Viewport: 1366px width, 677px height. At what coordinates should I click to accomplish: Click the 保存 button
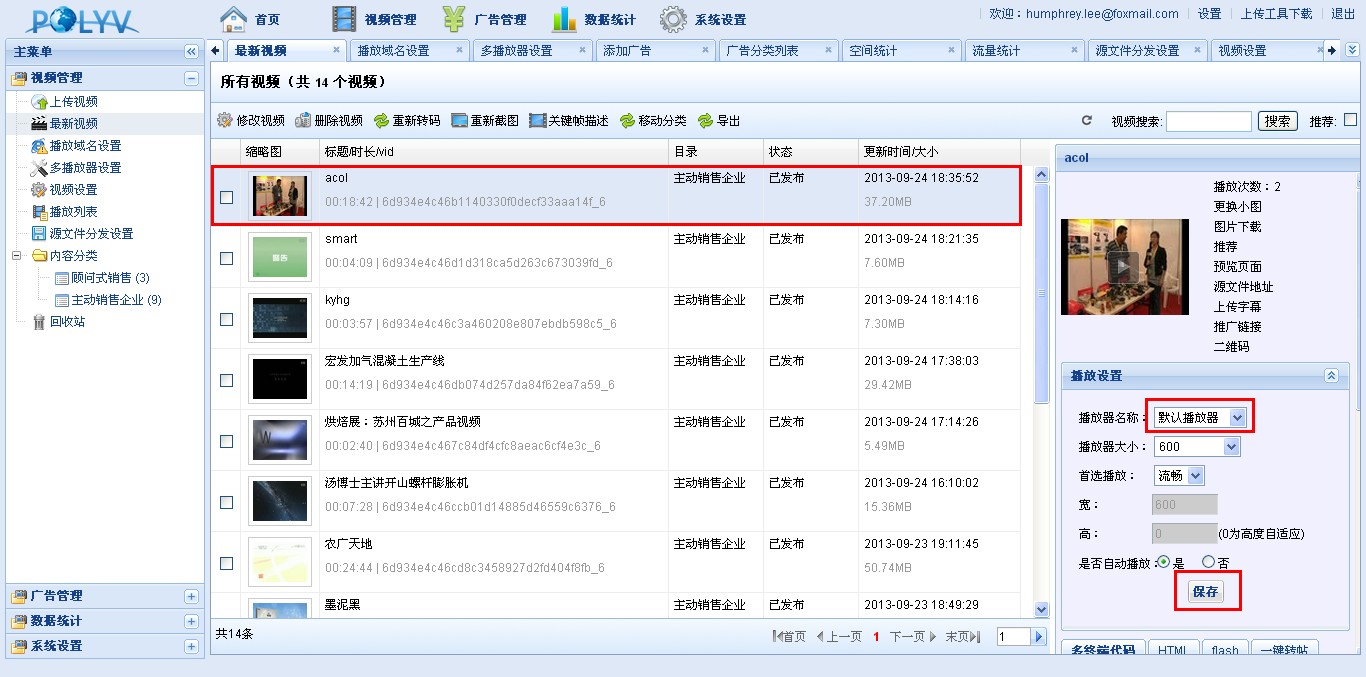[1206, 591]
